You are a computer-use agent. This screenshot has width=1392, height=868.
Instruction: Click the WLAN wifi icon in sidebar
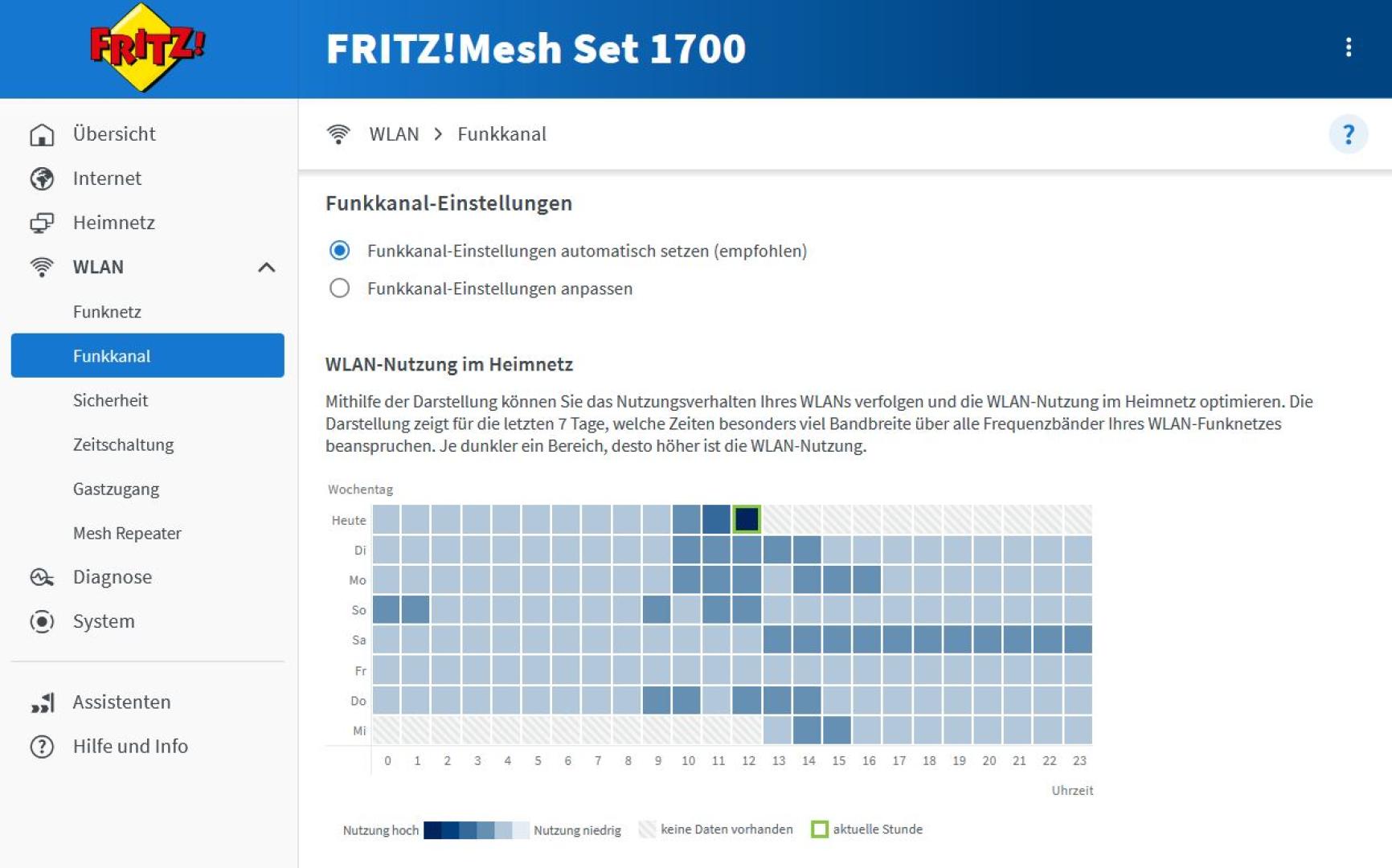[x=40, y=267]
